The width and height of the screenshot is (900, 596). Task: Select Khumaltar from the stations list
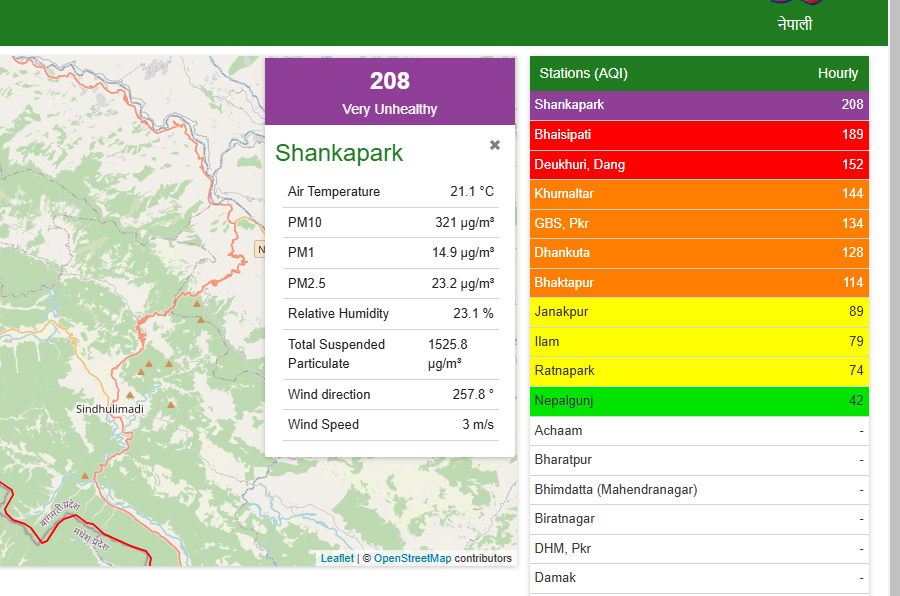click(698, 194)
